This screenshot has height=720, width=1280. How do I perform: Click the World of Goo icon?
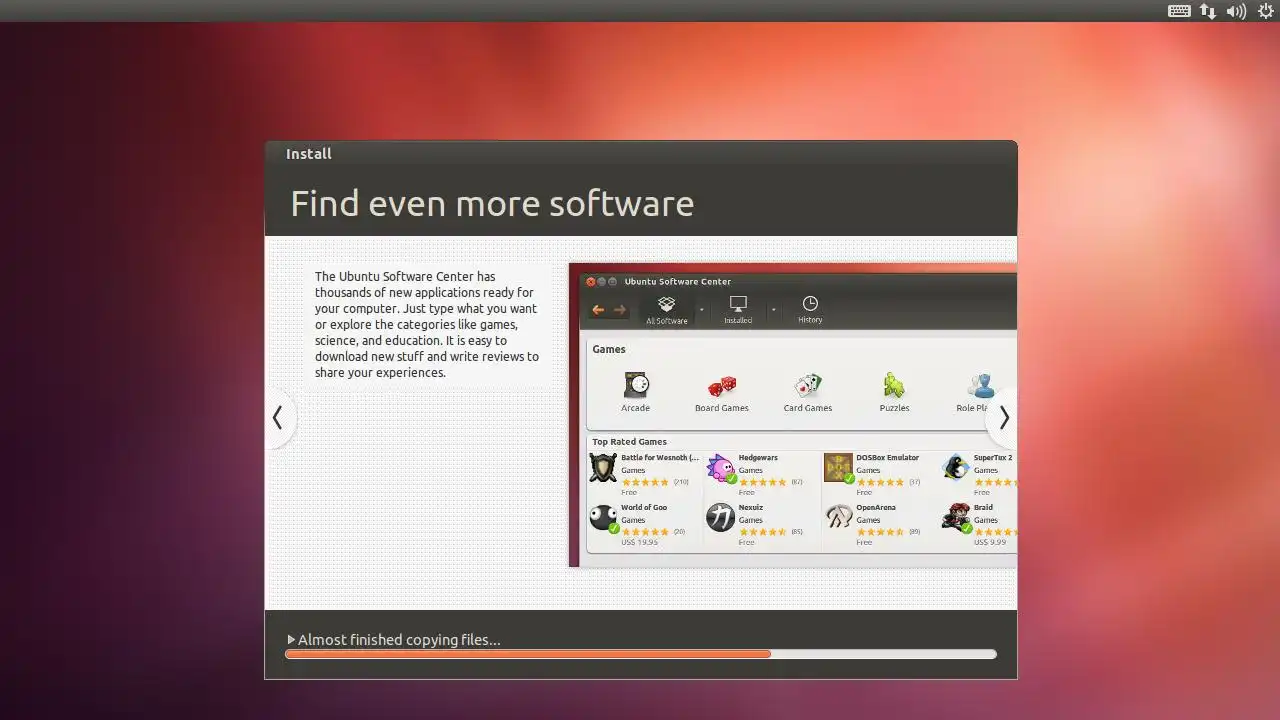(x=603, y=517)
